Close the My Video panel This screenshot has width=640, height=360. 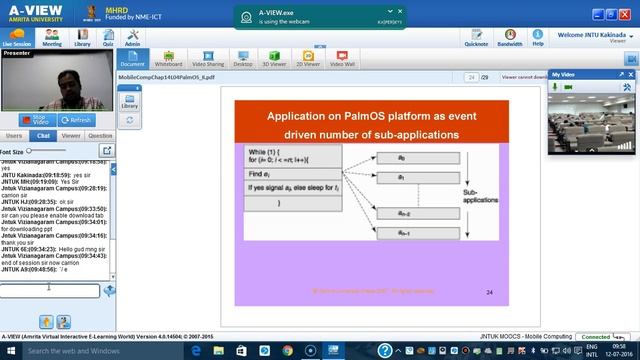click(631, 74)
